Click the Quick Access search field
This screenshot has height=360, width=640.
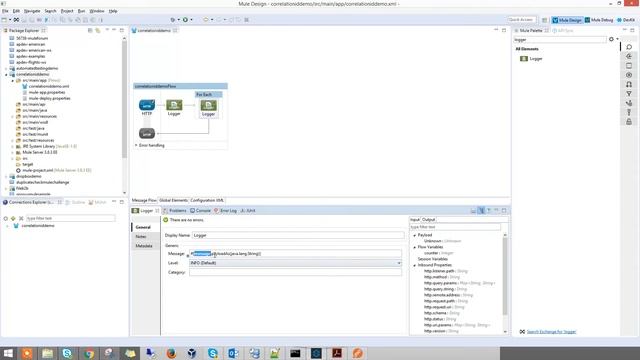pos(522,20)
